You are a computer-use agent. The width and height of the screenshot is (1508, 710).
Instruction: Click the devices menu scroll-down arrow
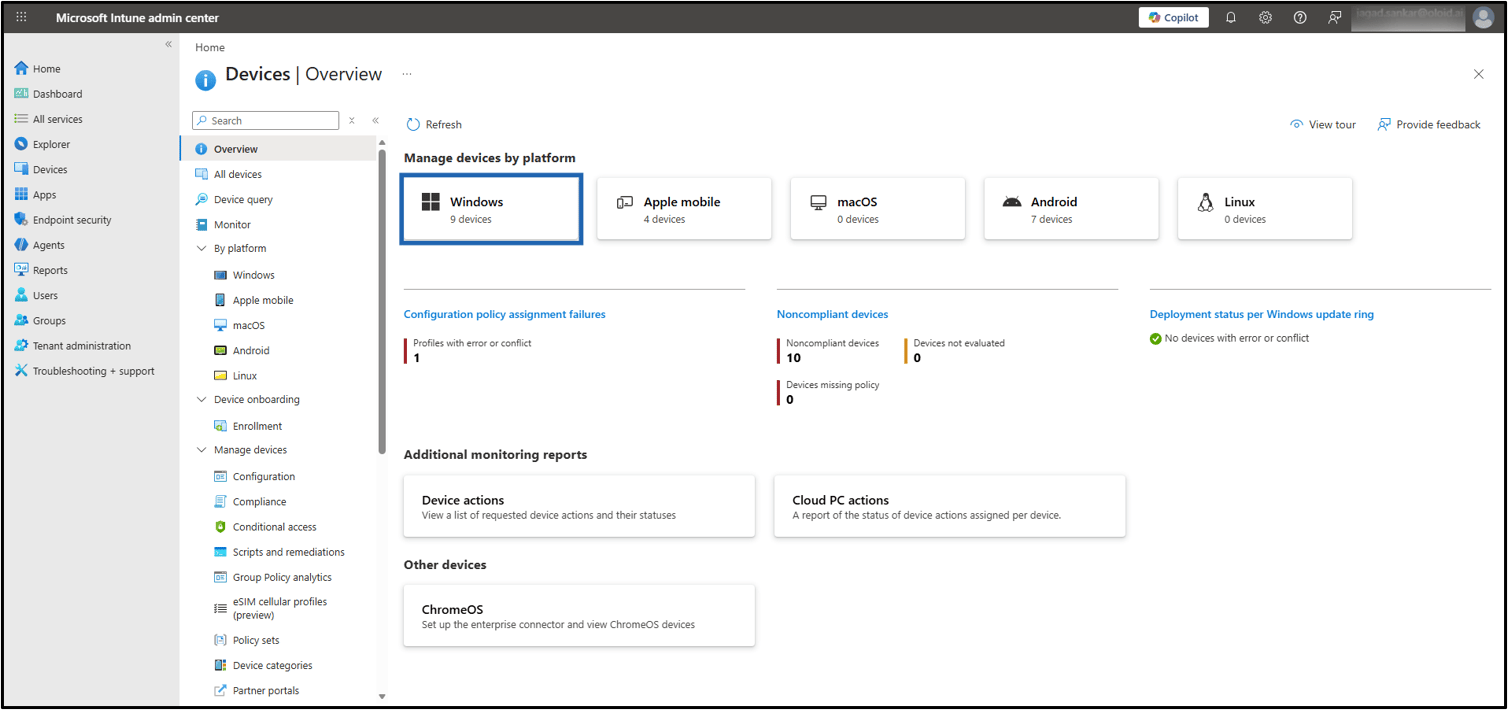click(x=382, y=696)
